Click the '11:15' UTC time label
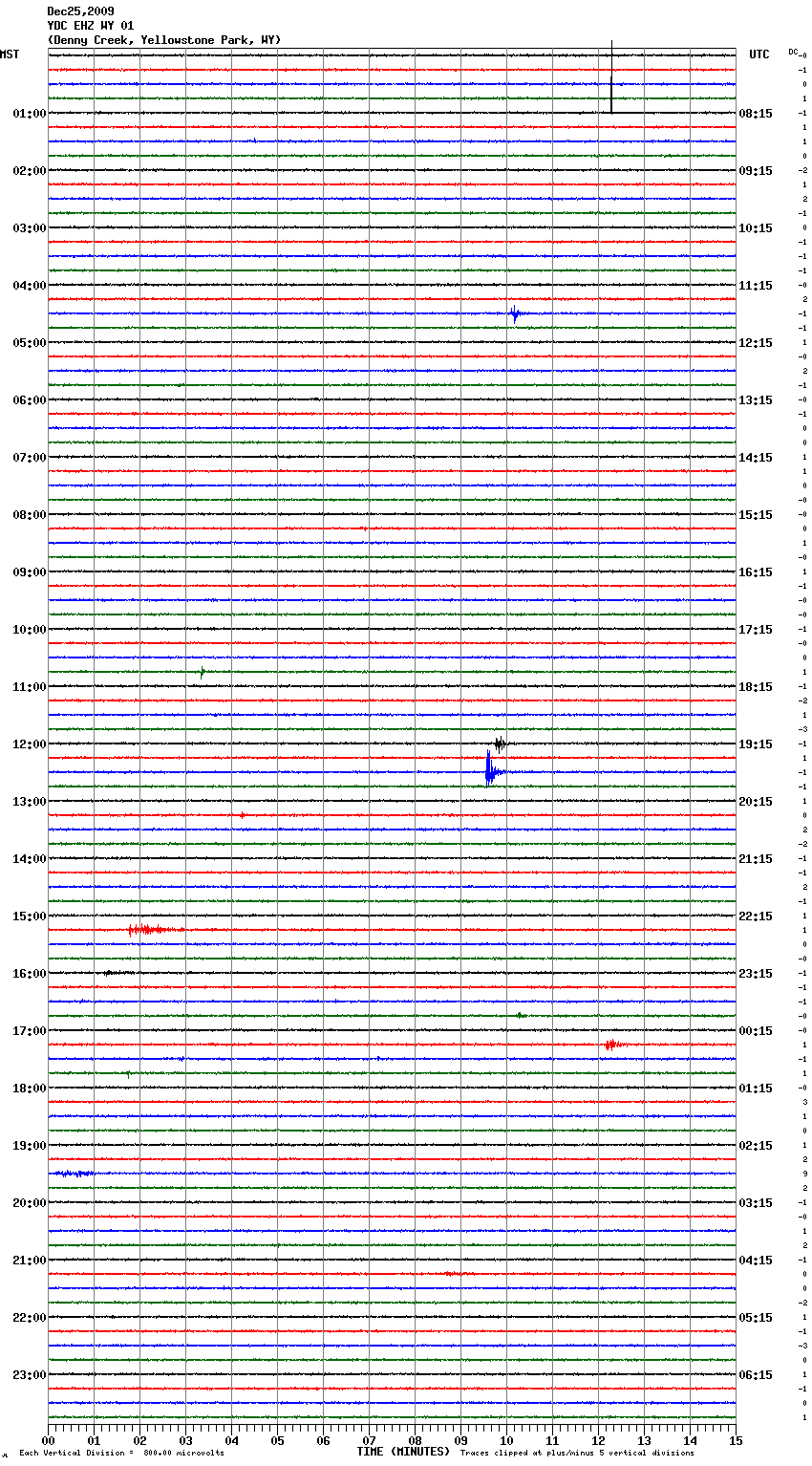 756,286
